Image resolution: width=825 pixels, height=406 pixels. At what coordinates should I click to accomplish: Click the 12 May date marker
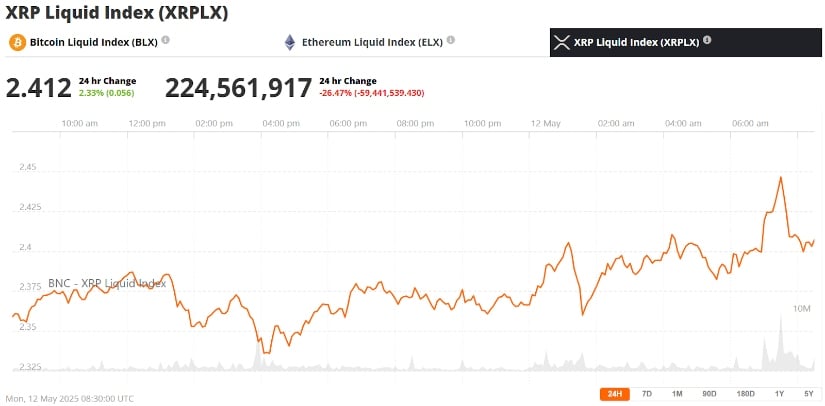pos(545,123)
